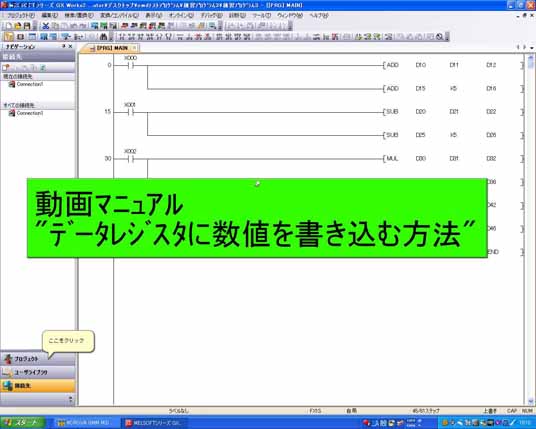Image resolution: width=536 pixels, height=429 pixels.
Task: Click the ladder editor vertical scrollbar
Action: [531, 229]
